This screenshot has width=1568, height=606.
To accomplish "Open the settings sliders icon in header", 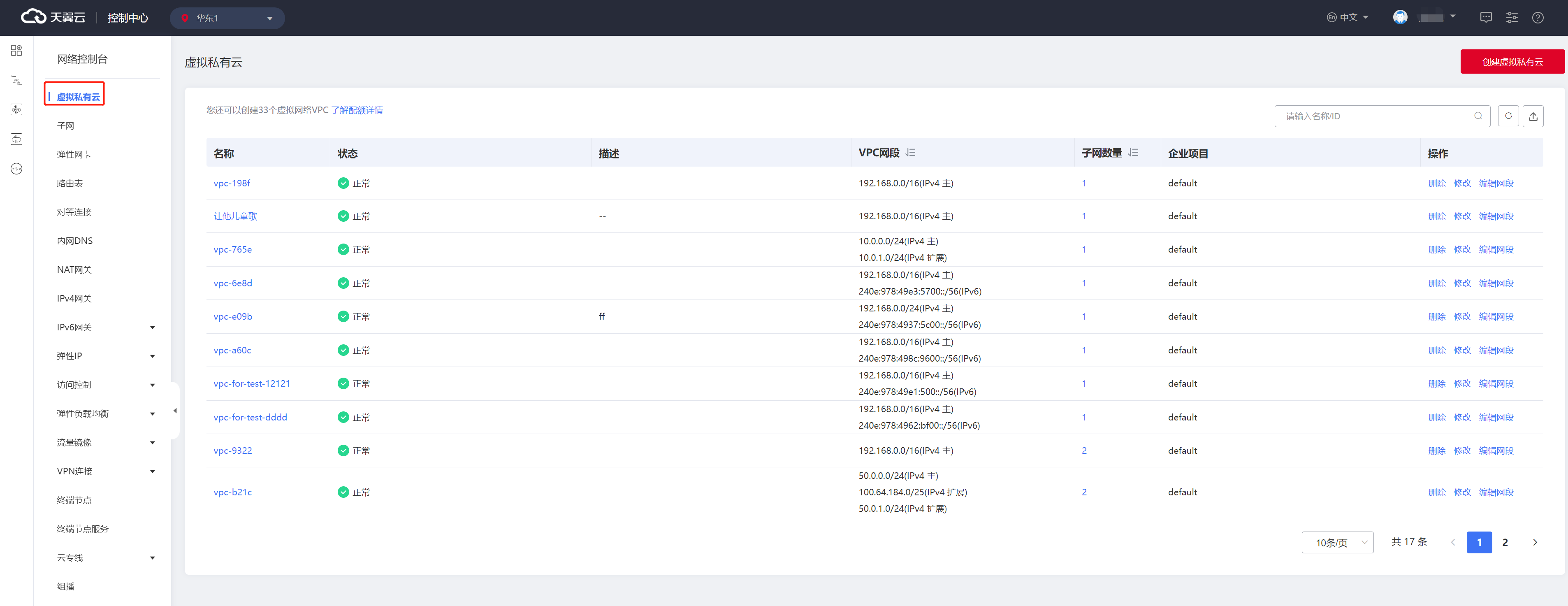I will 1512,18.
